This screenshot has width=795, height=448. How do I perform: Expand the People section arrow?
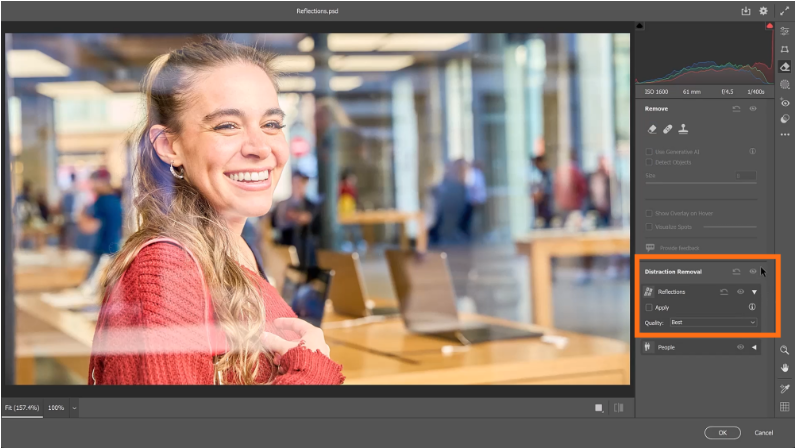754,347
